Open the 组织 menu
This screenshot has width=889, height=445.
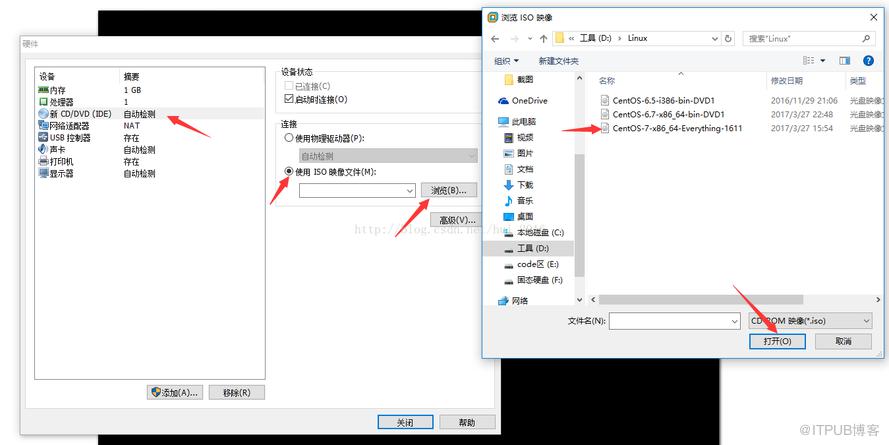point(506,61)
